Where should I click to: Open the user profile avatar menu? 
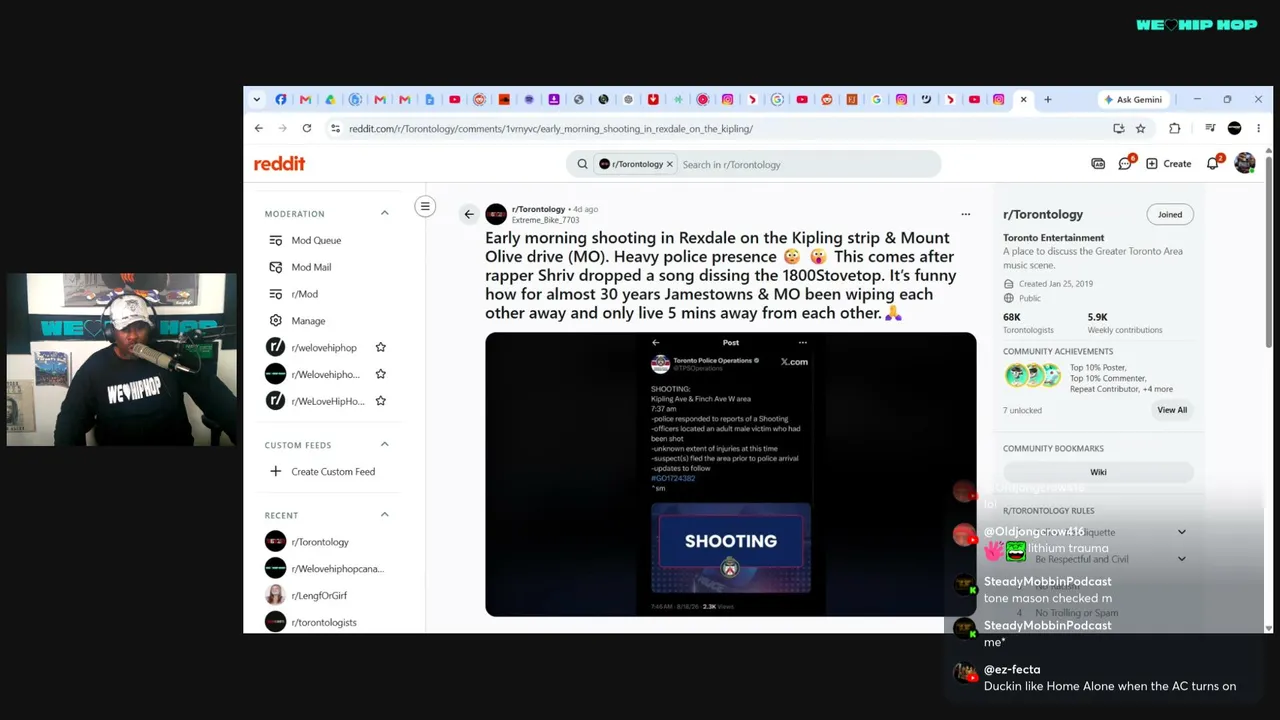(x=1244, y=163)
